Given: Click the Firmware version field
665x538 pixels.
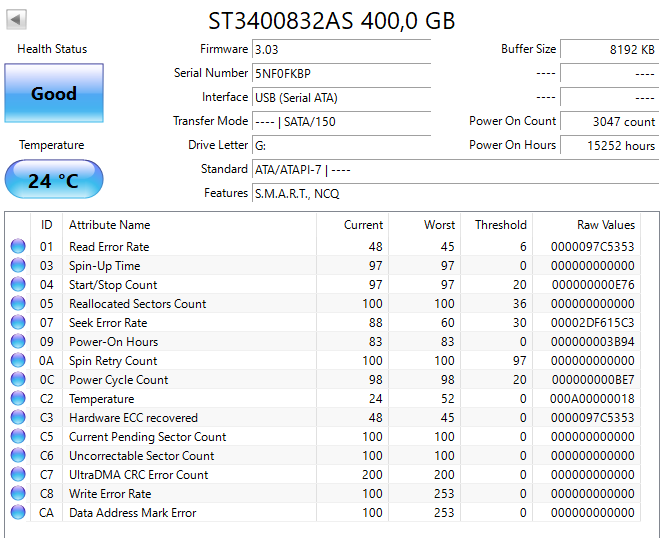Looking at the screenshot, I should point(341,49).
